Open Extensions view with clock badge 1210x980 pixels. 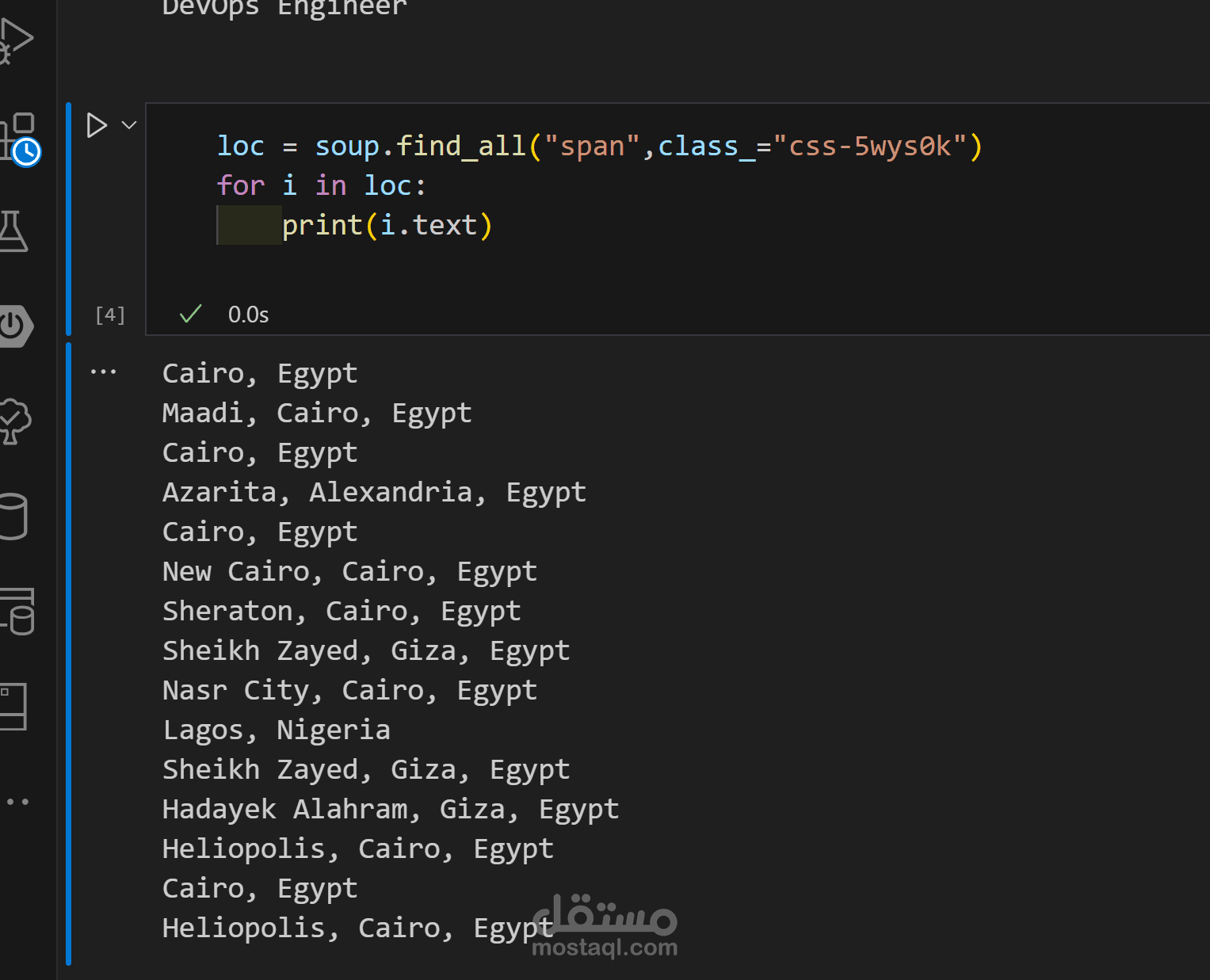point(17,138)
